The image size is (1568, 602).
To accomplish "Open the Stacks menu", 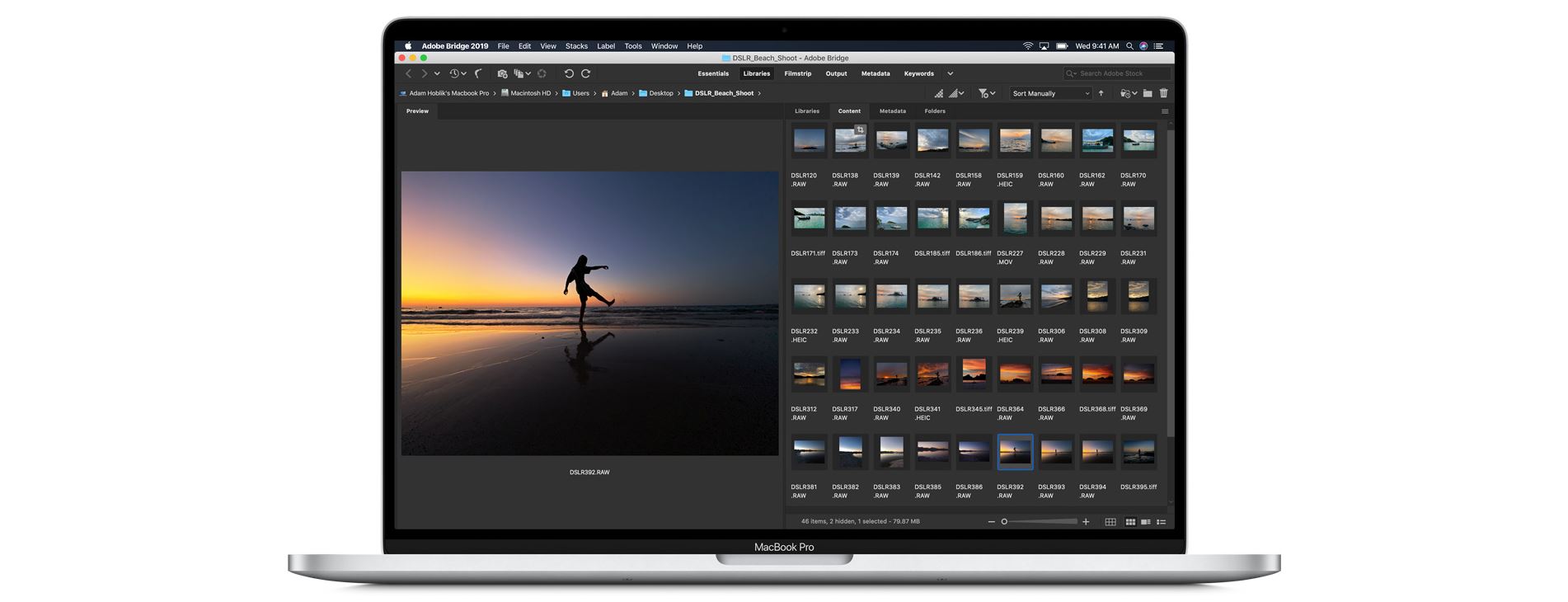I will [576, 46].
